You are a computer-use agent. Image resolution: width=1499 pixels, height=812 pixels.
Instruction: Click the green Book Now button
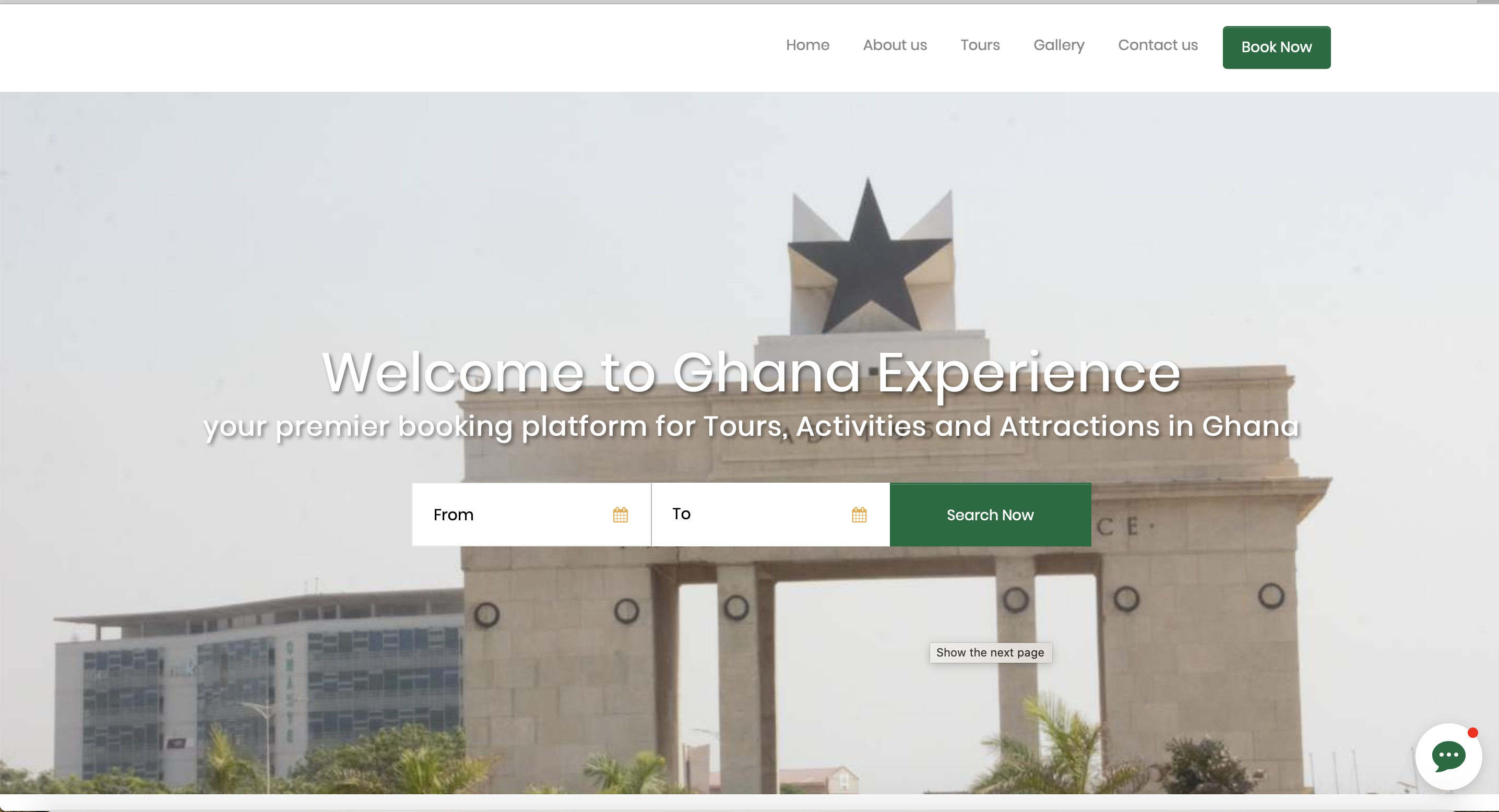[x=1276, y=47]
